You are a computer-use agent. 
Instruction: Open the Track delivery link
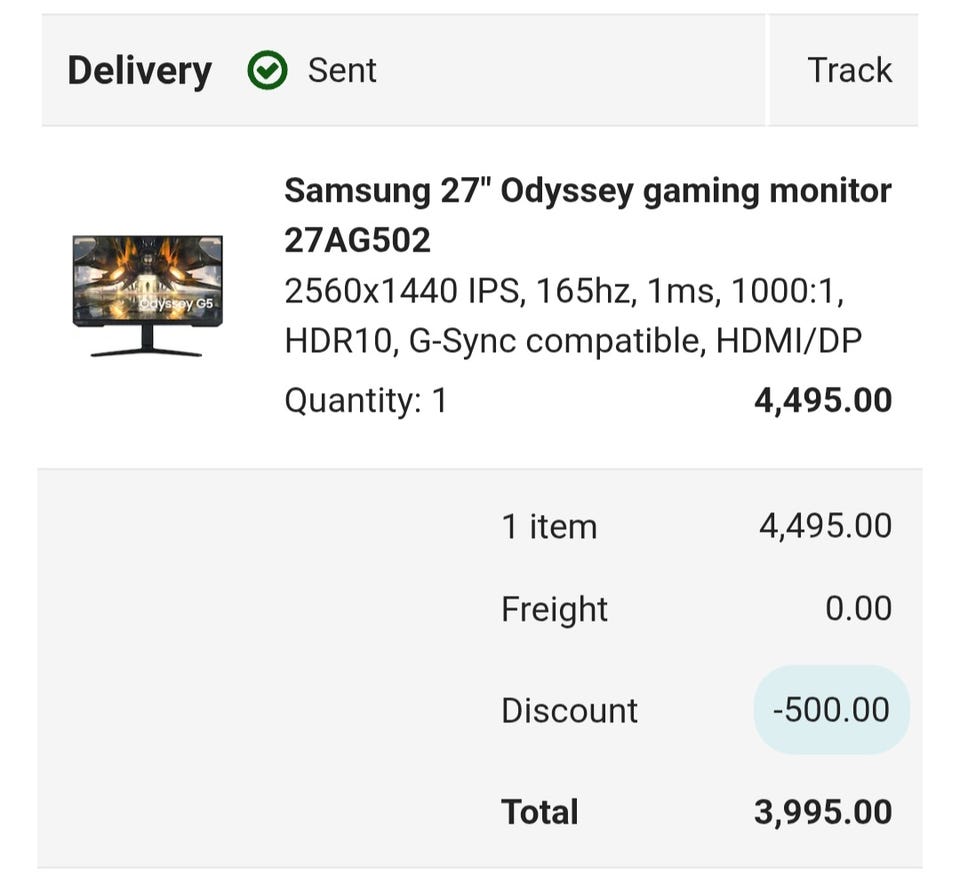click(x=849, y=70)
